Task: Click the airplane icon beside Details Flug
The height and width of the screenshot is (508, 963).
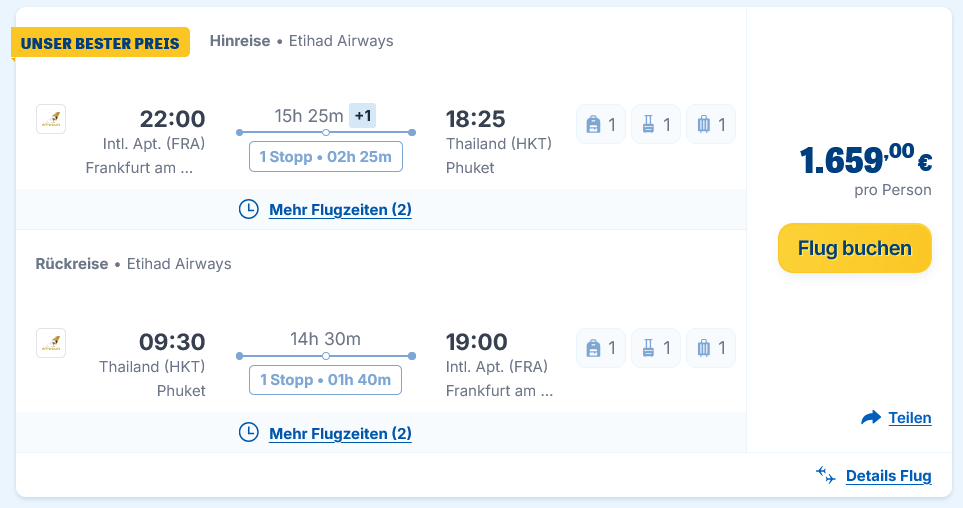Action: 825,475
